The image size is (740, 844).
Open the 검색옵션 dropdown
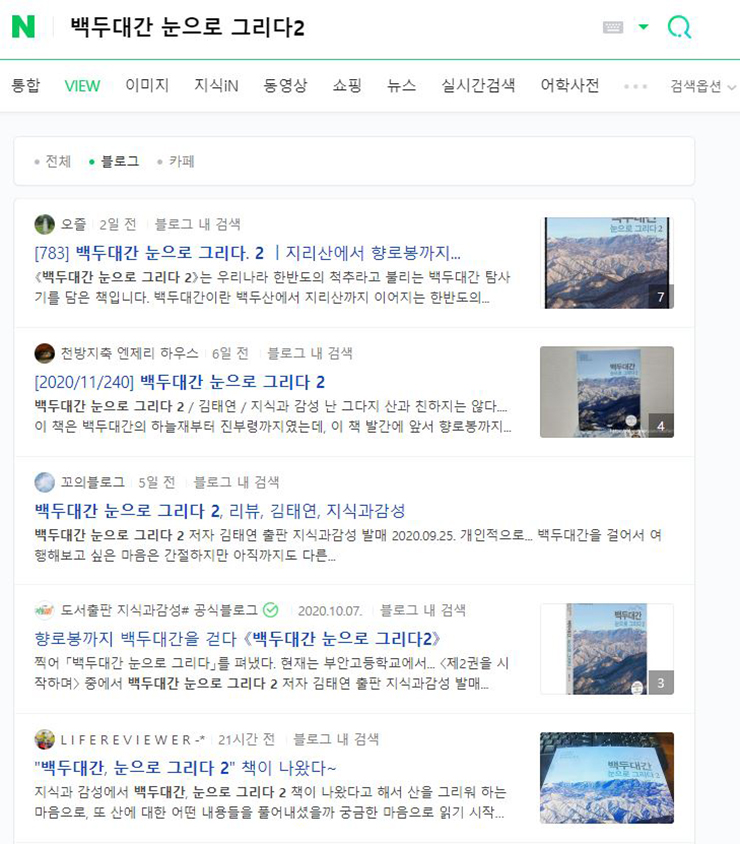(x=702, y=86)
